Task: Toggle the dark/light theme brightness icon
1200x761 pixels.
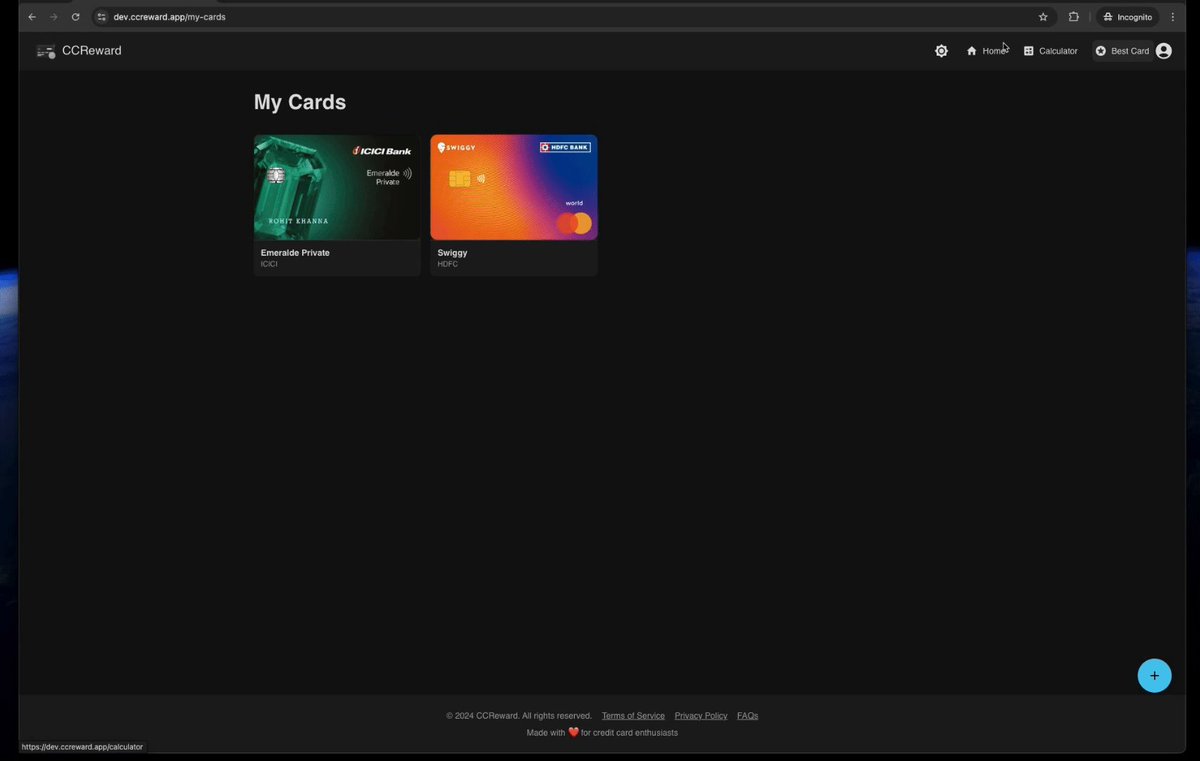Action: 941,51
